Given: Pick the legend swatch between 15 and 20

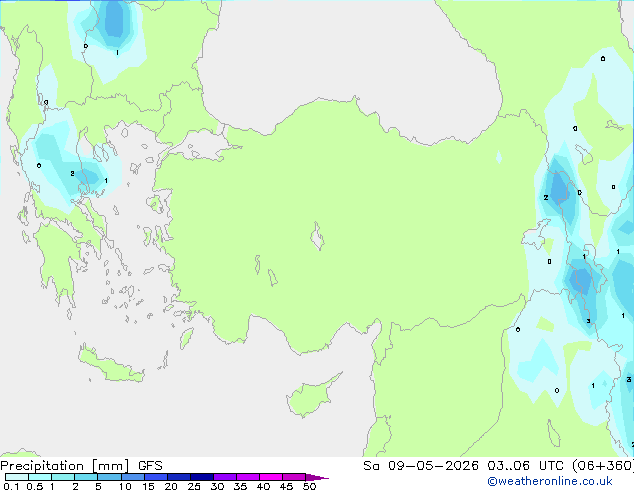Looking at the screenshot, I should coord(156,477).
